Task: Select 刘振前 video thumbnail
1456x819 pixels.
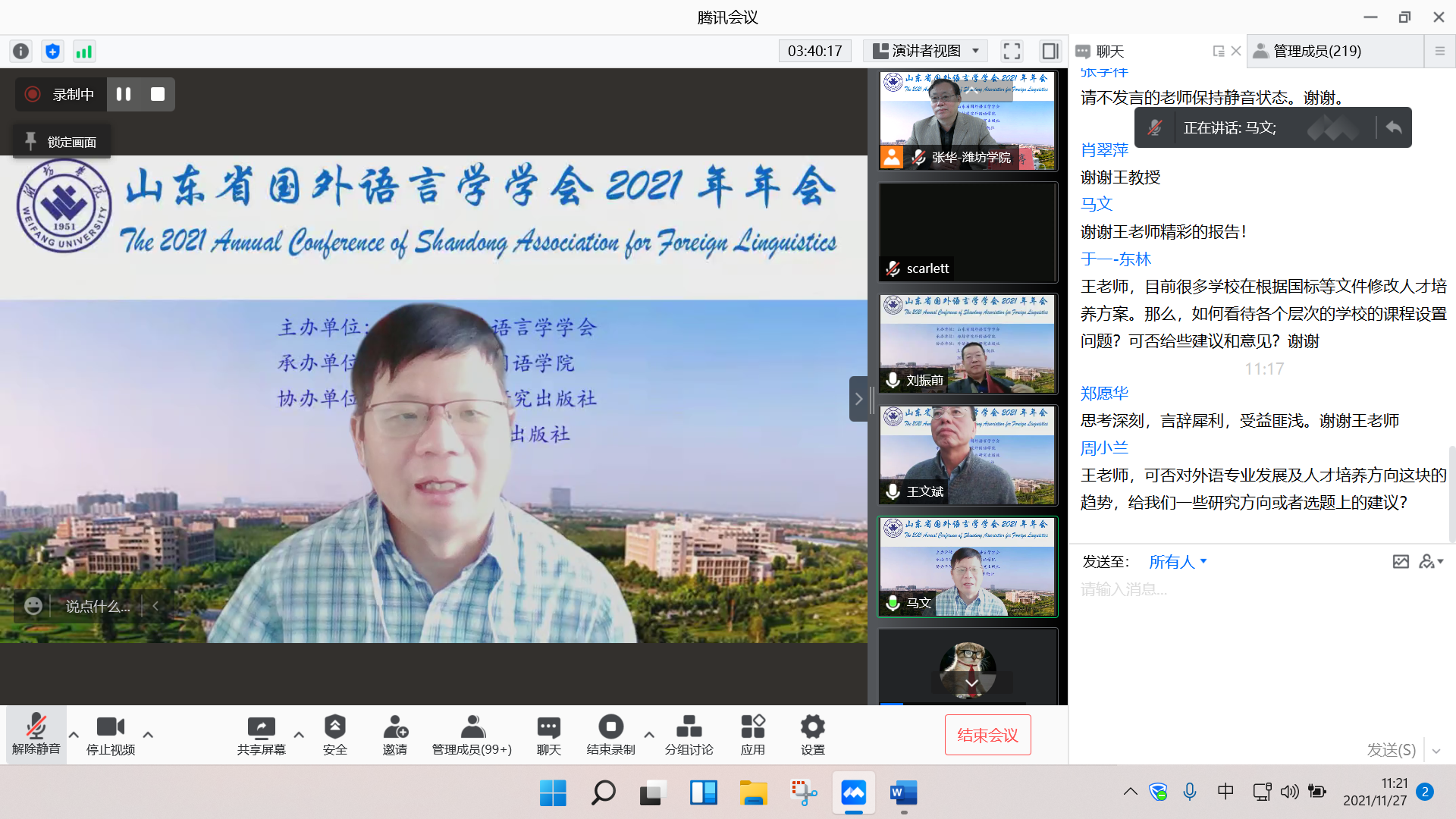Action: 968,343
